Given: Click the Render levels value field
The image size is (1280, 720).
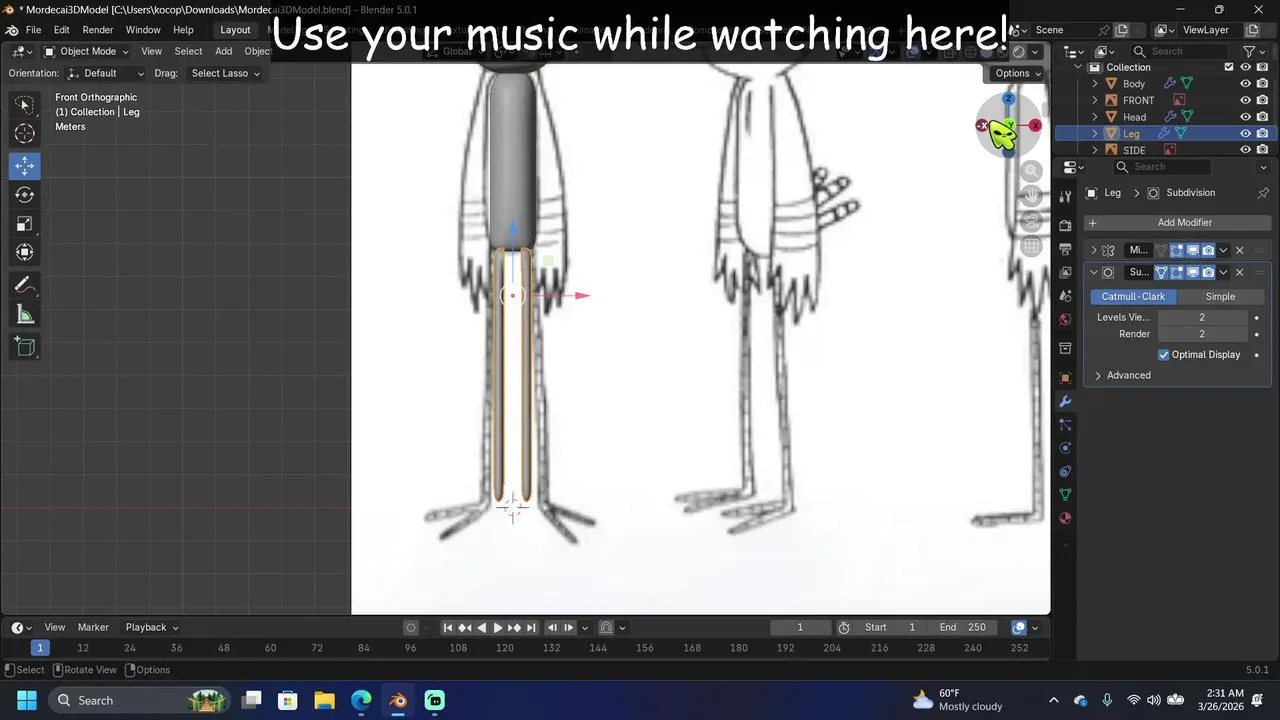Looking at the screenshot, I should coord(1202,335).
